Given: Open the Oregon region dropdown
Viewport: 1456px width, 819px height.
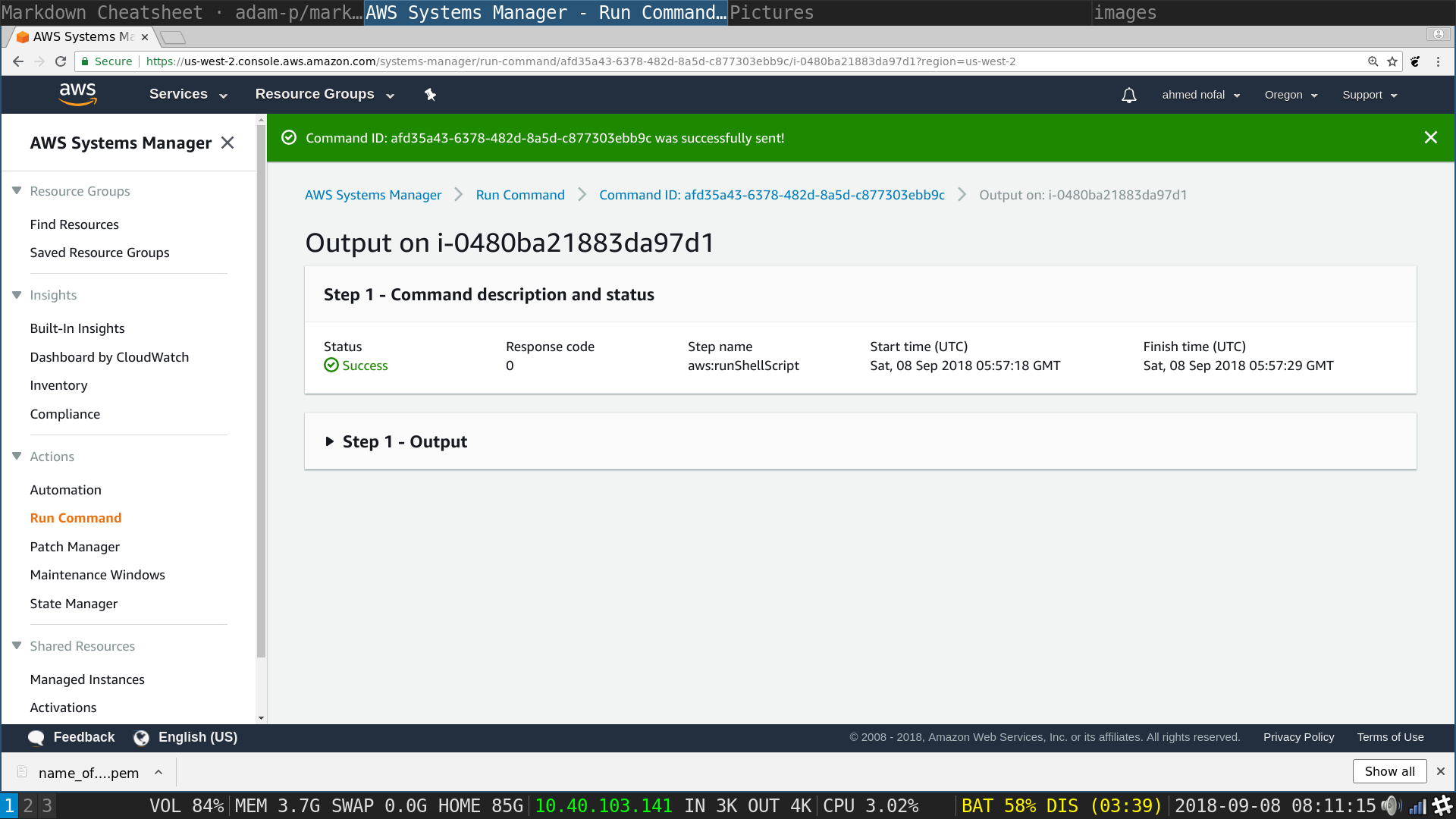Looking at the screenshot, I should coord(1291,95).
